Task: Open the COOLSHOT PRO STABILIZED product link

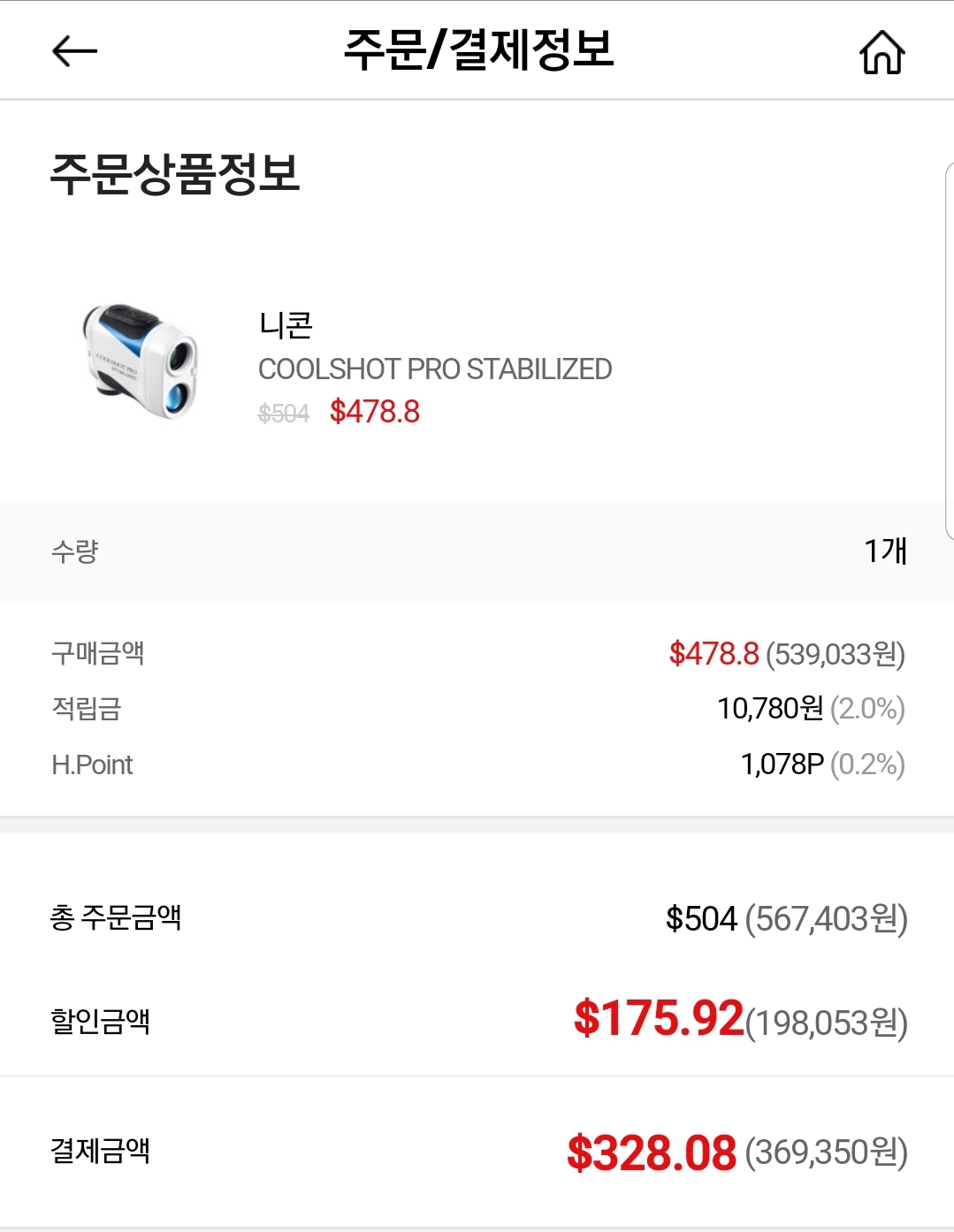Action: click(434, 369)
